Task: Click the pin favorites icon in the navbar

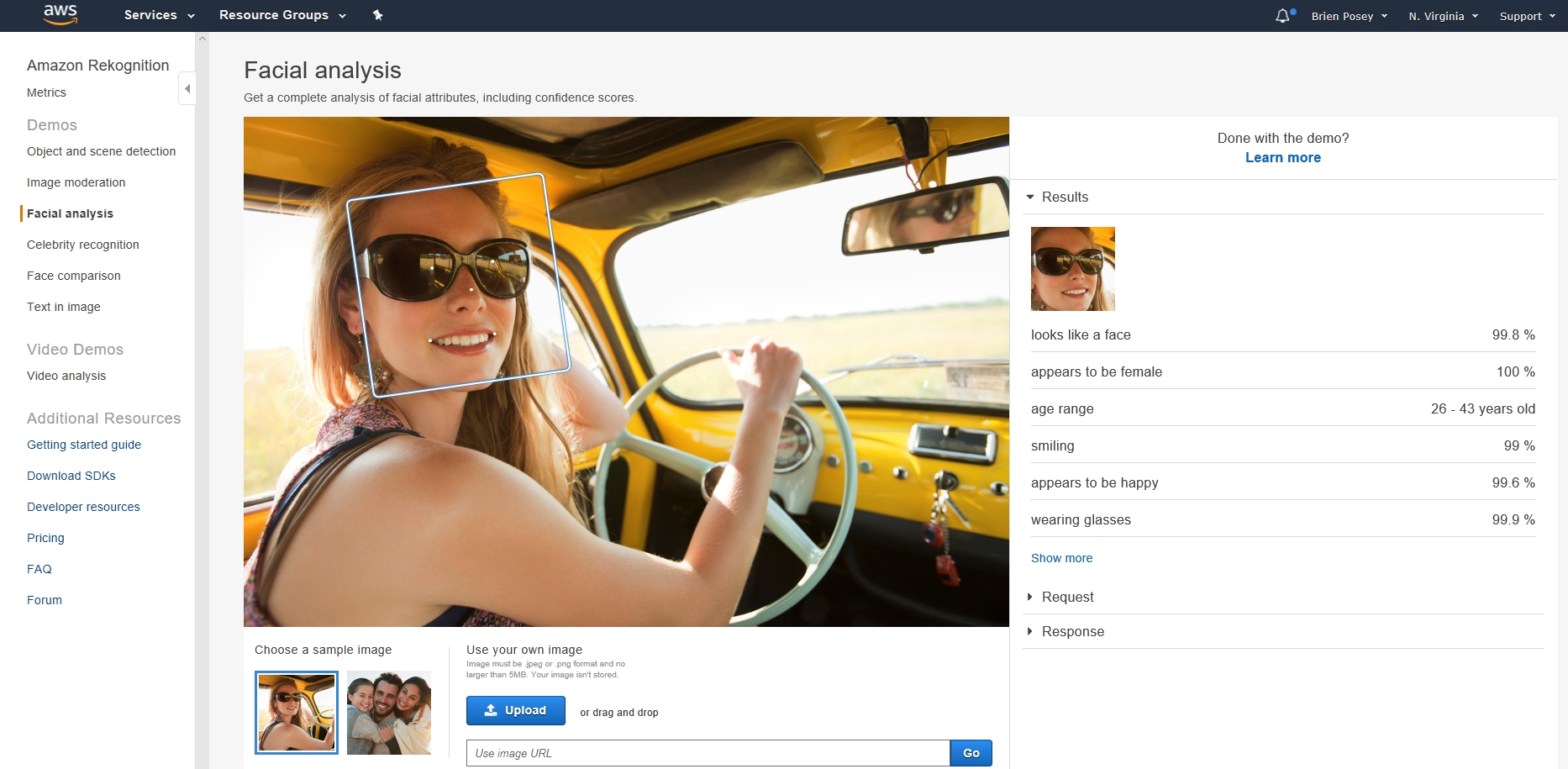Action: pos(377,14)
